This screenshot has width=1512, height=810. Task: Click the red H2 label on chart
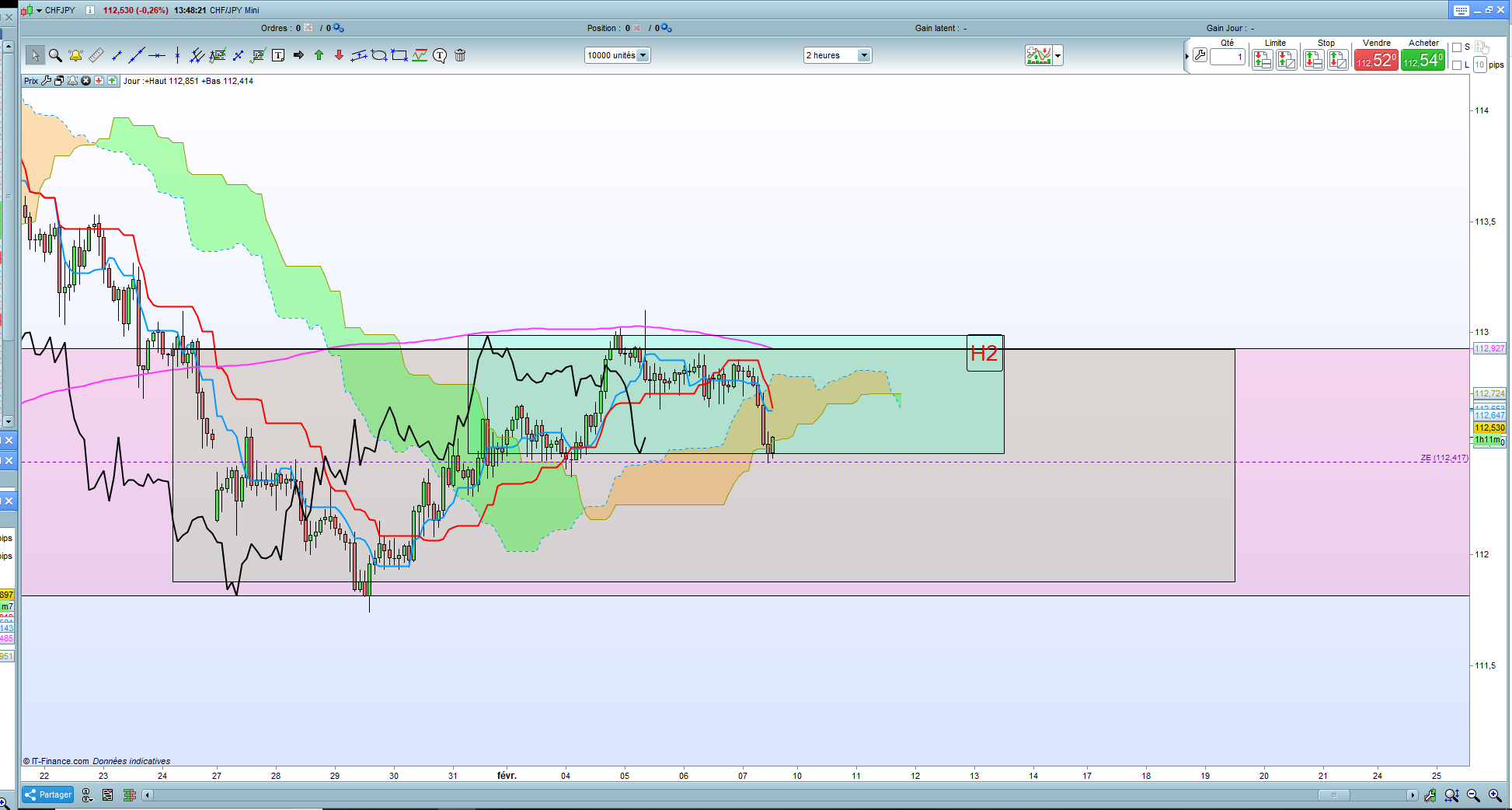pos(984,353)
